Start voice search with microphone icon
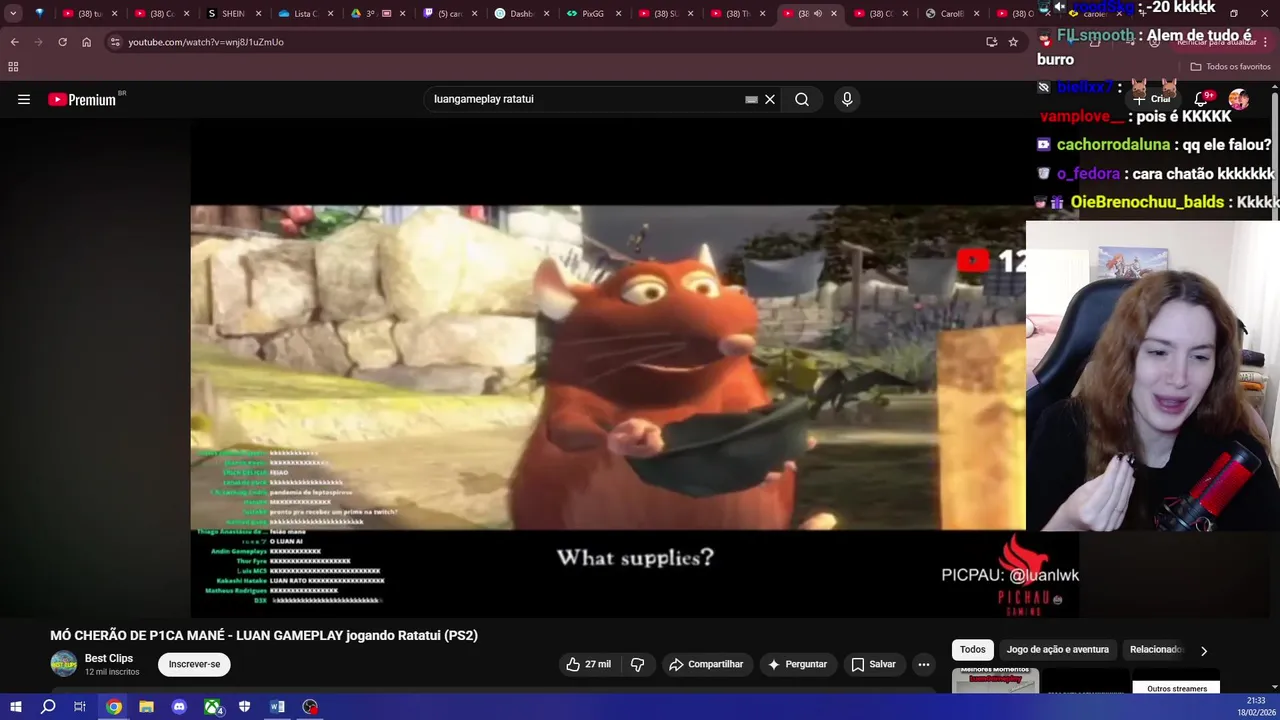1280x720 pixels. point(847,99)
